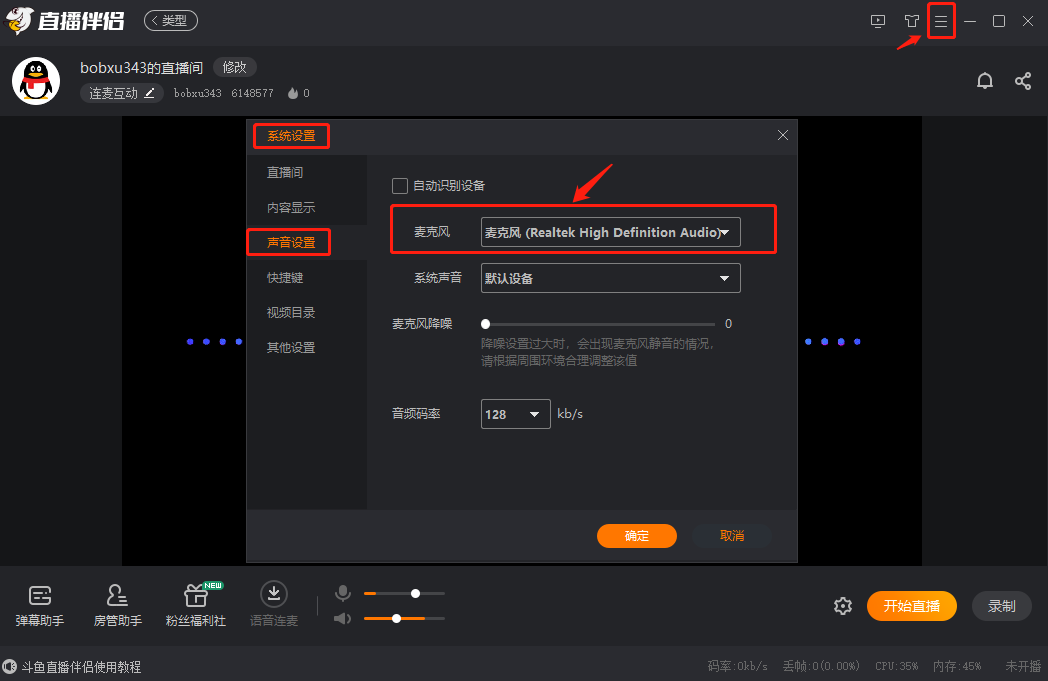Confirm settings with the 确定 button
The height and width of the screenshot is (681, 1048).
[x=637, y=536]
